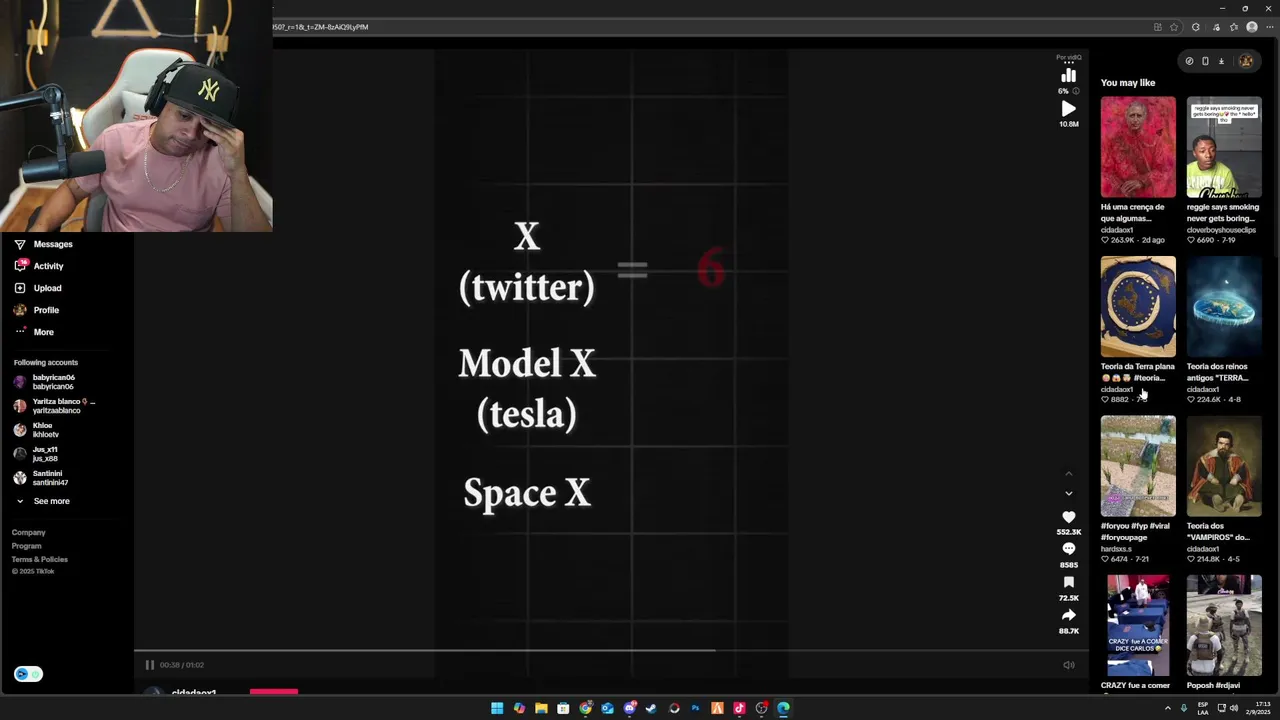
Task: Open the vidIQ three-dot menu
Action: (x=1068, y=63)
